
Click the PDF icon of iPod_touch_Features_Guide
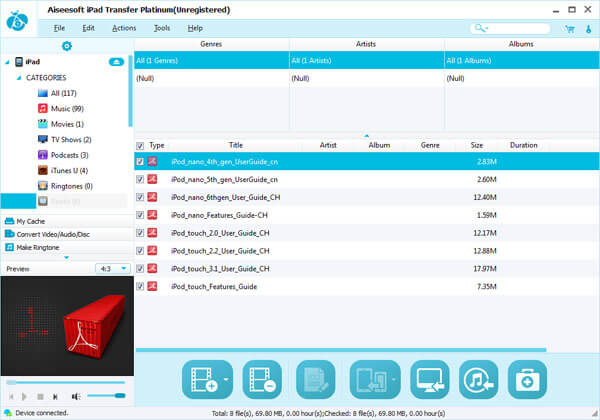(x=152, y=286)
